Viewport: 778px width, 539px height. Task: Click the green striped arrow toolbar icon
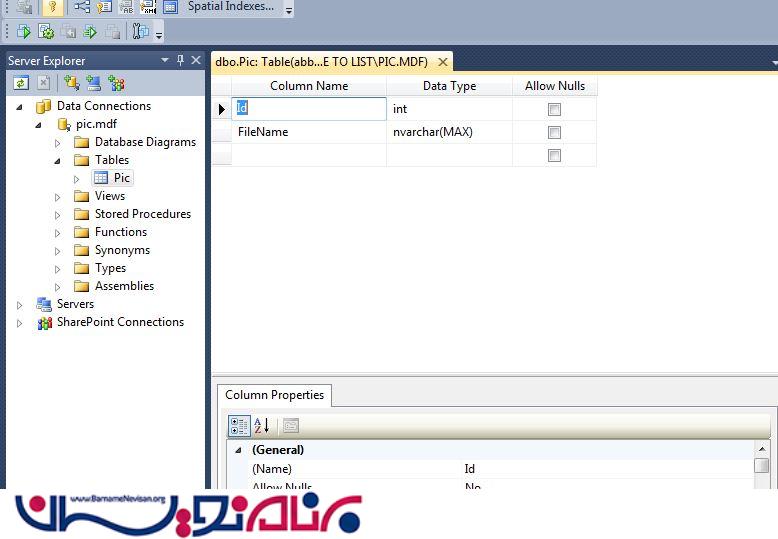(90, 32)
